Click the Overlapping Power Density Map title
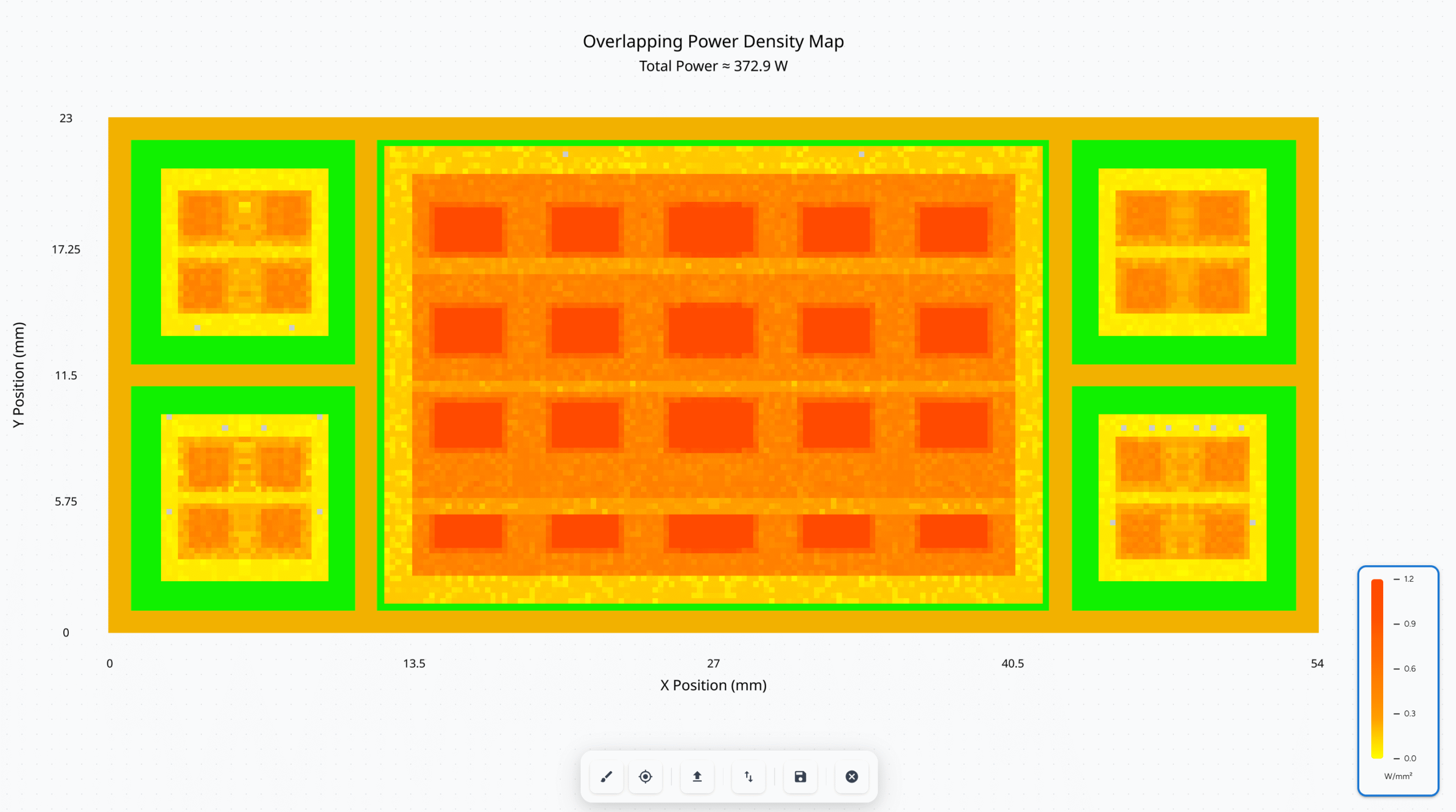The image size is (1456, 812). coord(713,42)
